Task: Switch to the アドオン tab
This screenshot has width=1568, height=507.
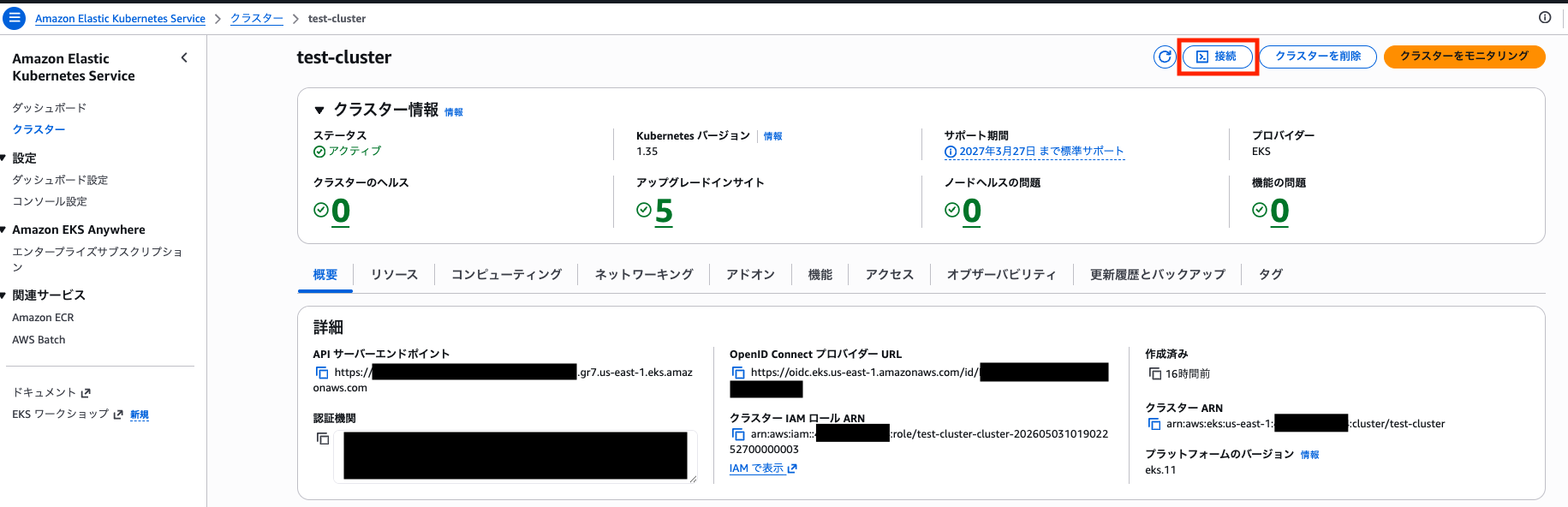Action: click(750, 275)
